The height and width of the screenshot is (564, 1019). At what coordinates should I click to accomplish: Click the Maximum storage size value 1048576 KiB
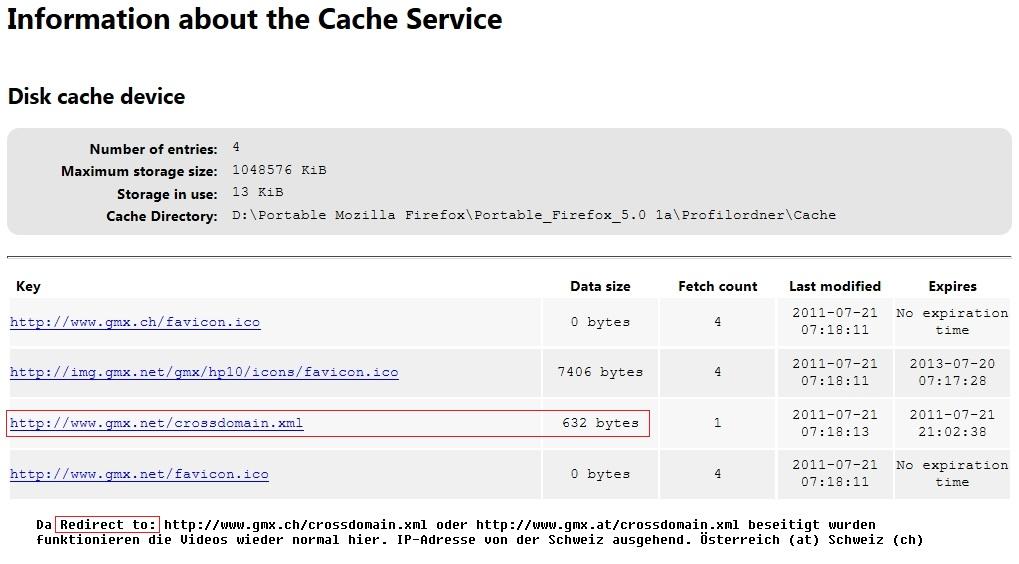279,170
